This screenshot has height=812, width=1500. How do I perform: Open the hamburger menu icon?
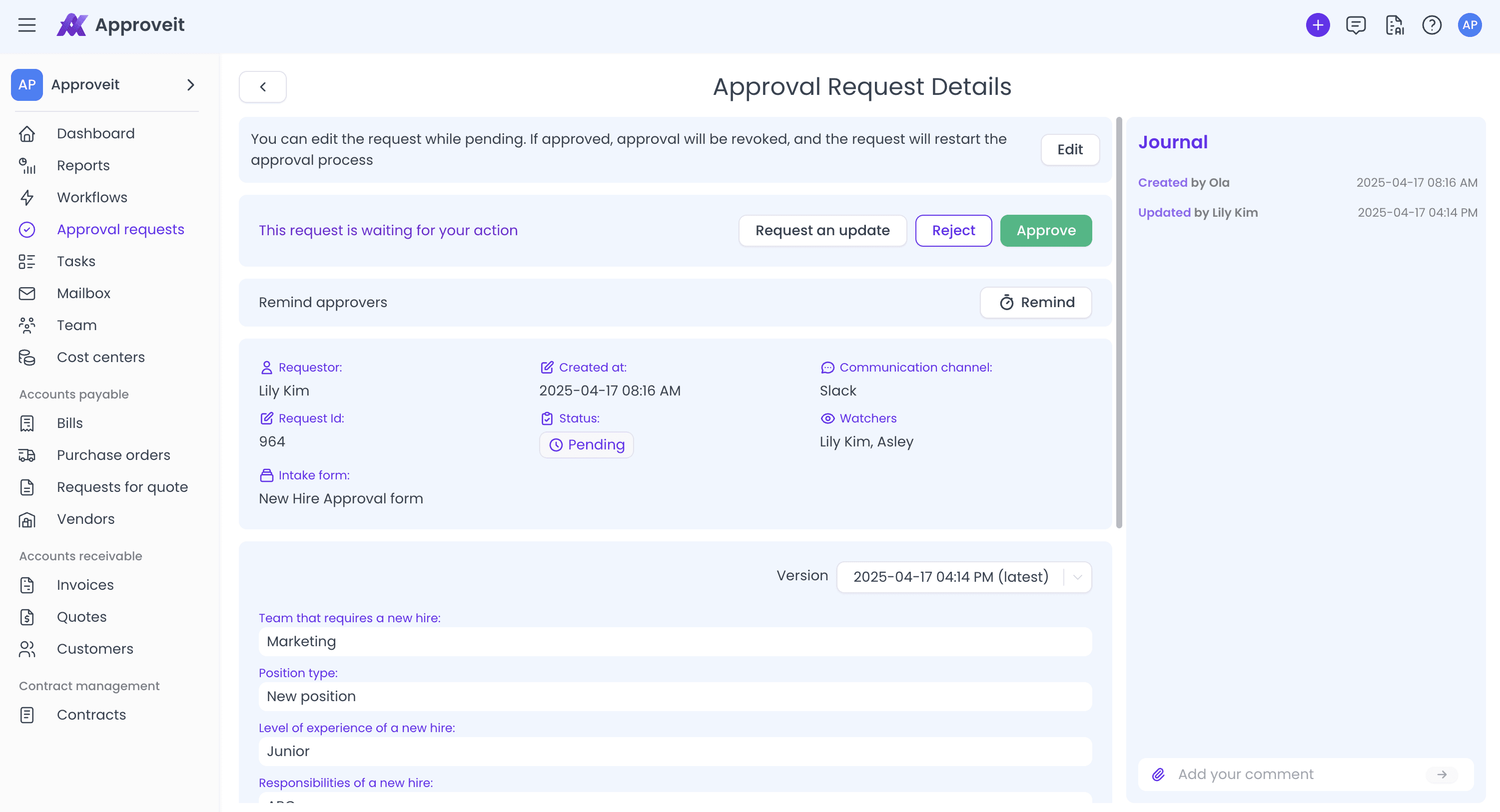(27, 25)
